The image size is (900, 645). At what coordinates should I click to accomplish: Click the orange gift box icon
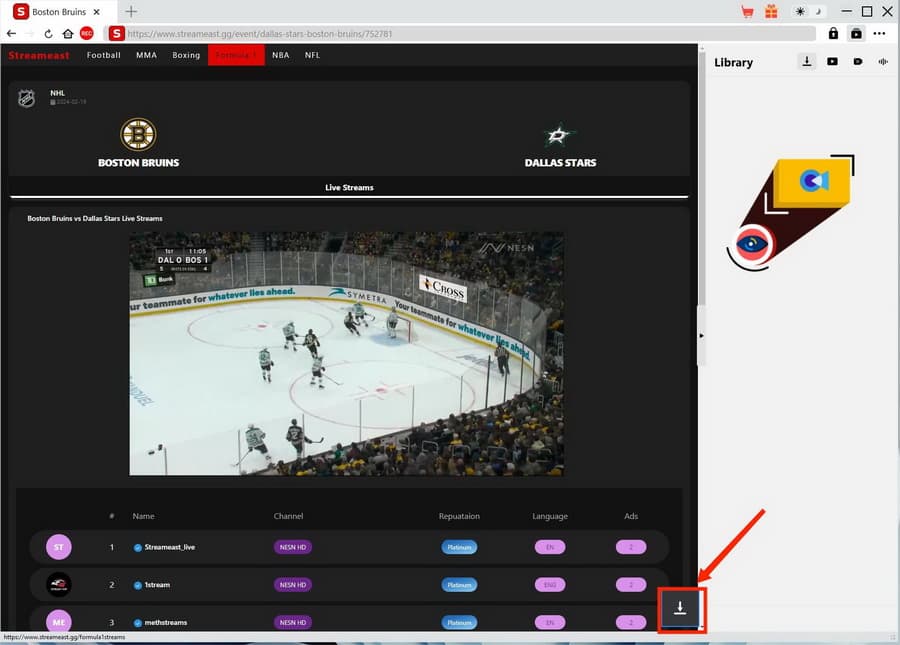pos(771,12)
